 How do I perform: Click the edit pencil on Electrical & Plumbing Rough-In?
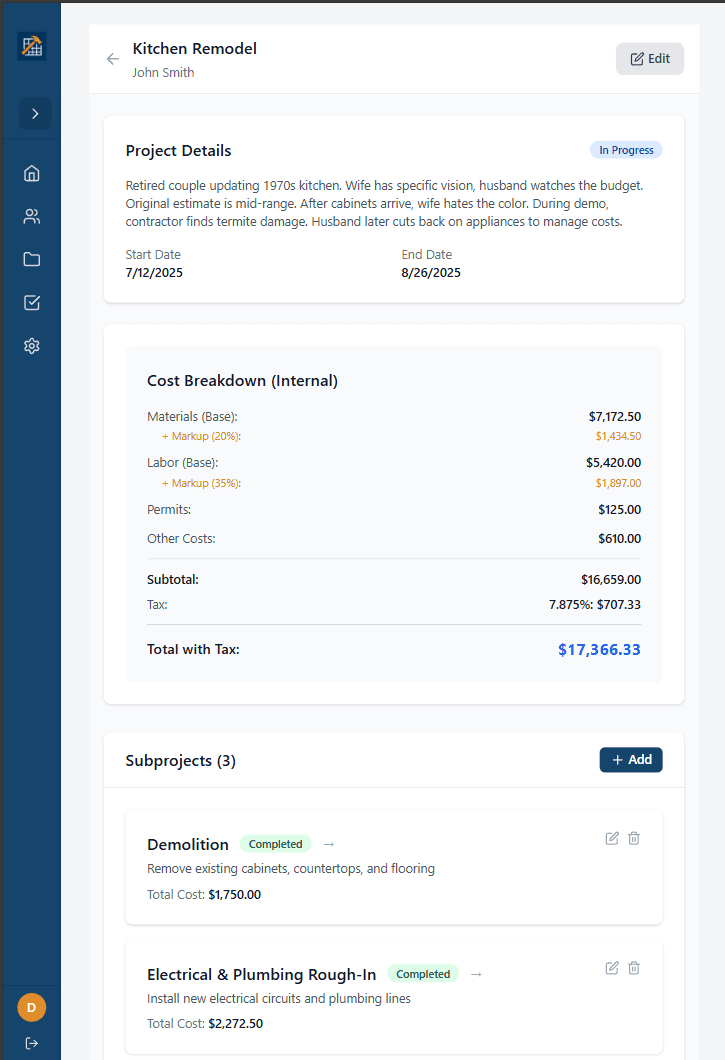click(x=611, y=967)
